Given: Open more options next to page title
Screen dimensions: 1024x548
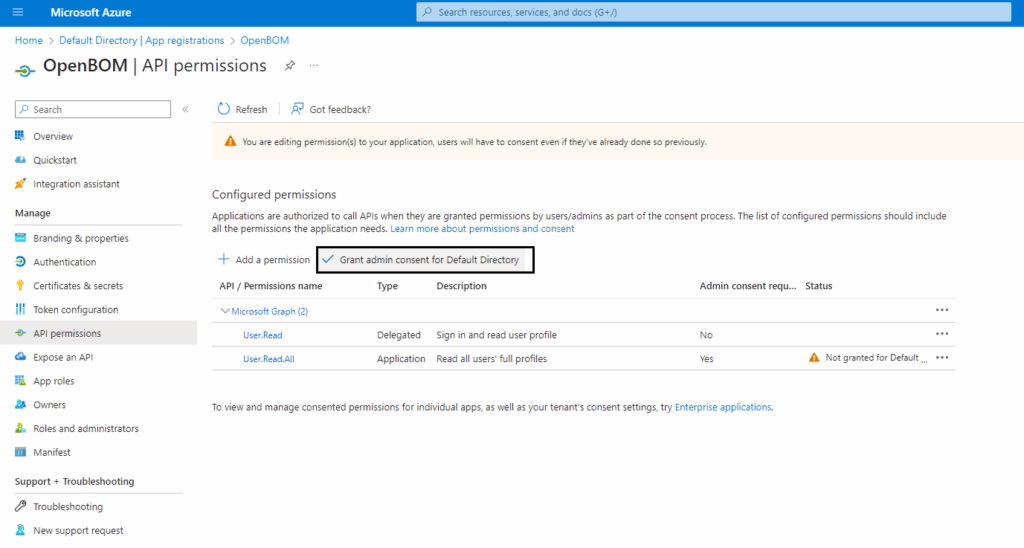Looking at the screenshot, I should coord(314,65).
